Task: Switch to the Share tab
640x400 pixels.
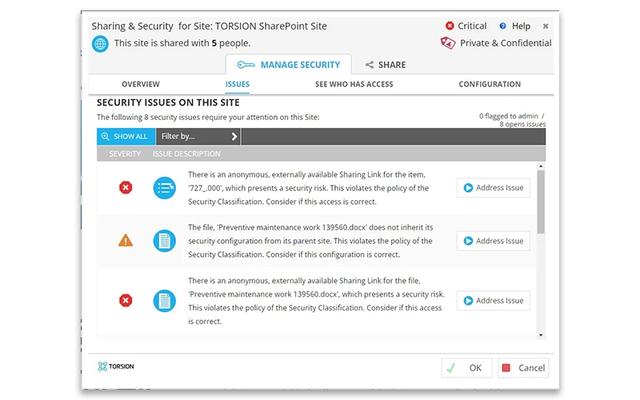Action: tap(385, 65)
